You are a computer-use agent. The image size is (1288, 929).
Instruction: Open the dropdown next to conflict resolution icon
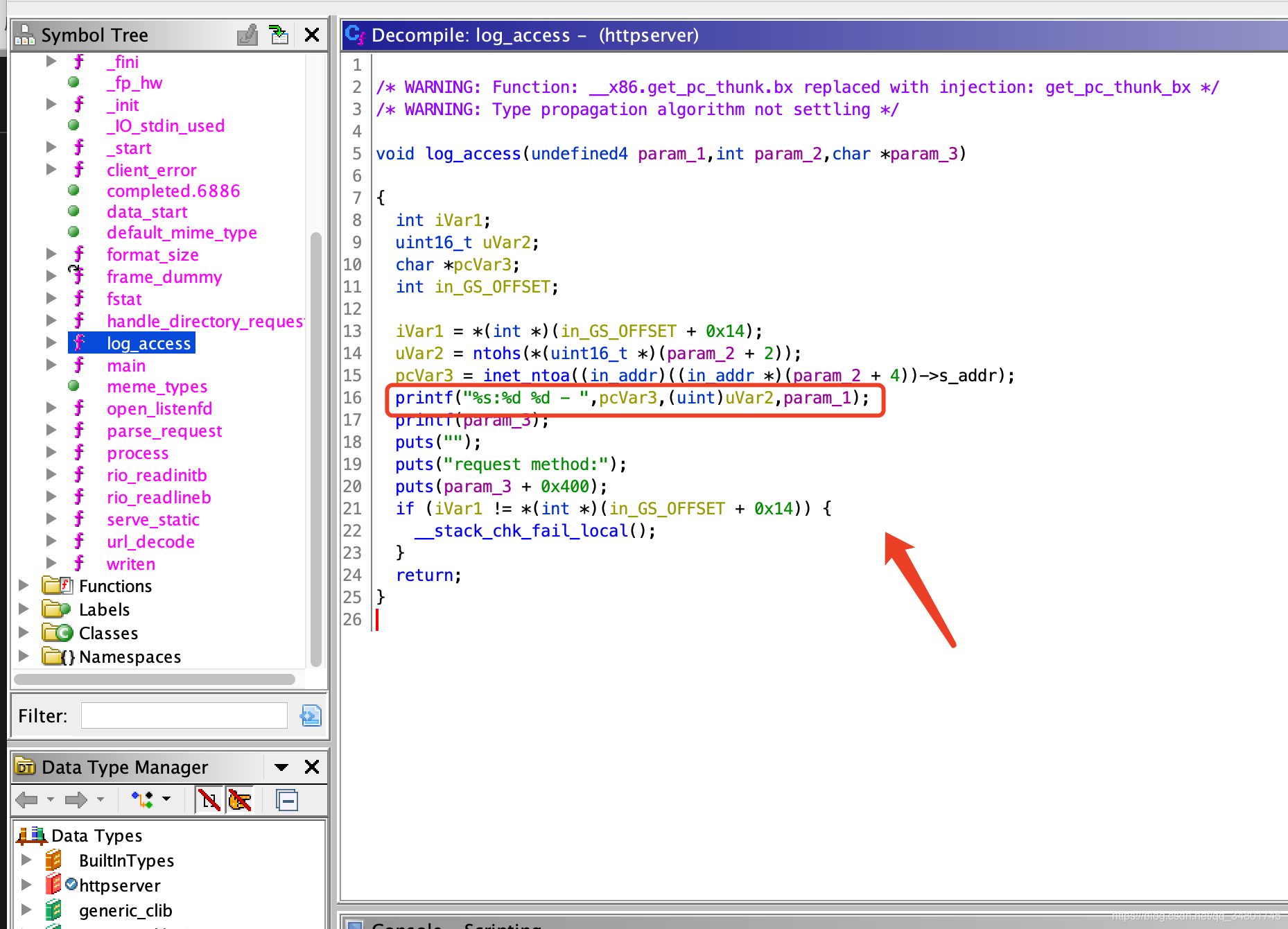pos(166,799)
